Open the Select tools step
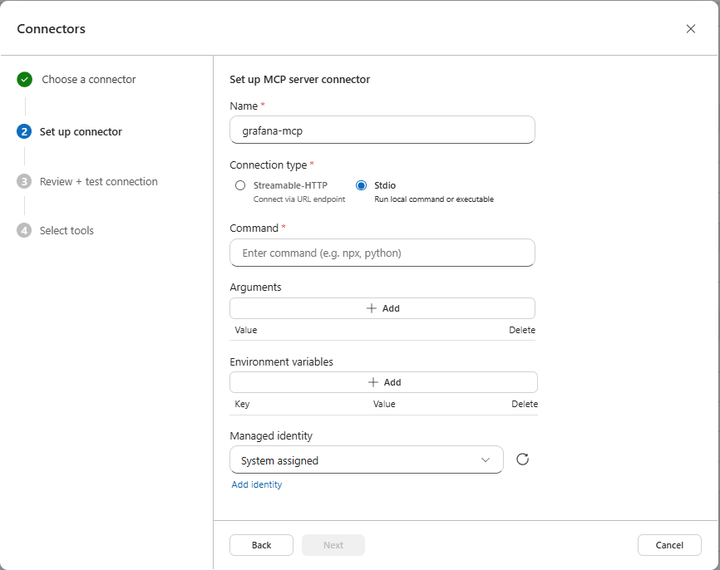Viewport: 720px width, 570px height. 67,231
